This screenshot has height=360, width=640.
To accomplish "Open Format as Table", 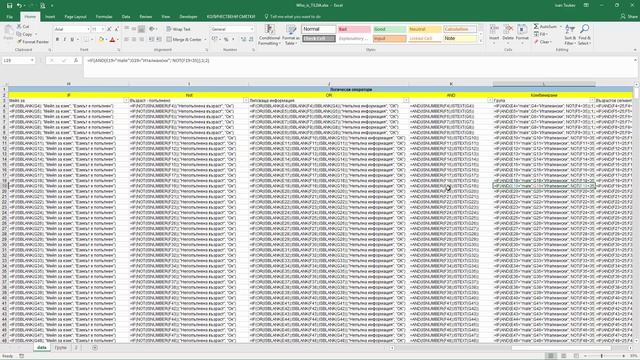I will point(291,35).
